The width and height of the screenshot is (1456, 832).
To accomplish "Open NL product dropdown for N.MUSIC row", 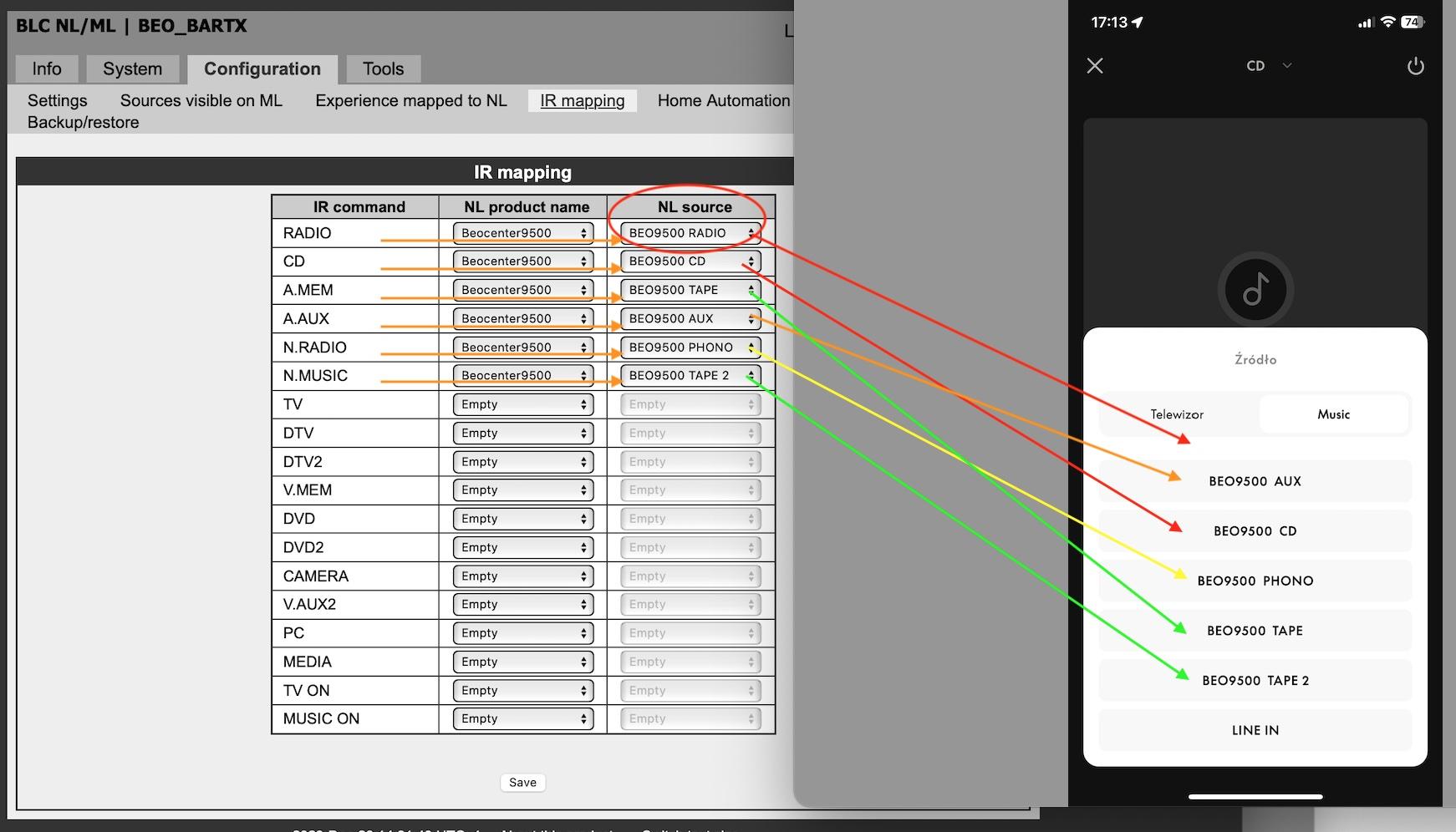I will (x=523, y=376).
